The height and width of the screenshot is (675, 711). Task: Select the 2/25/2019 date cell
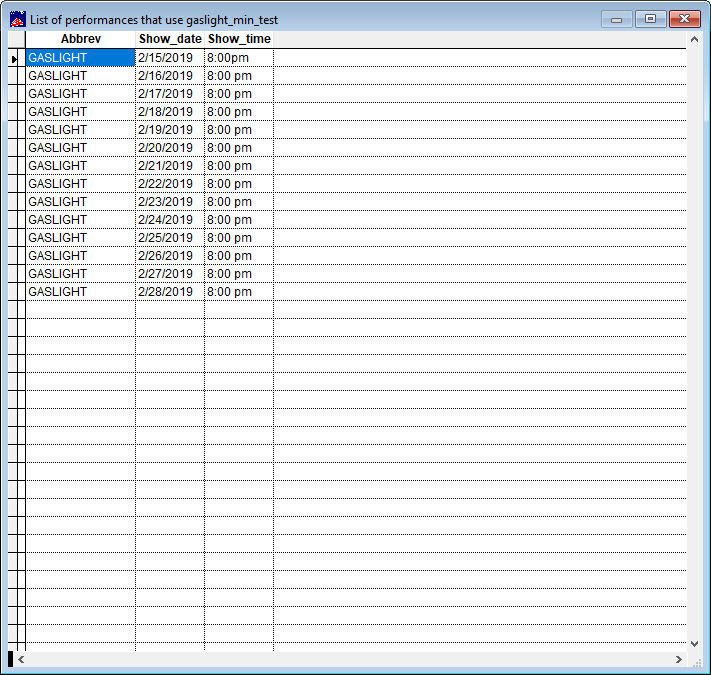click(170, 238)
